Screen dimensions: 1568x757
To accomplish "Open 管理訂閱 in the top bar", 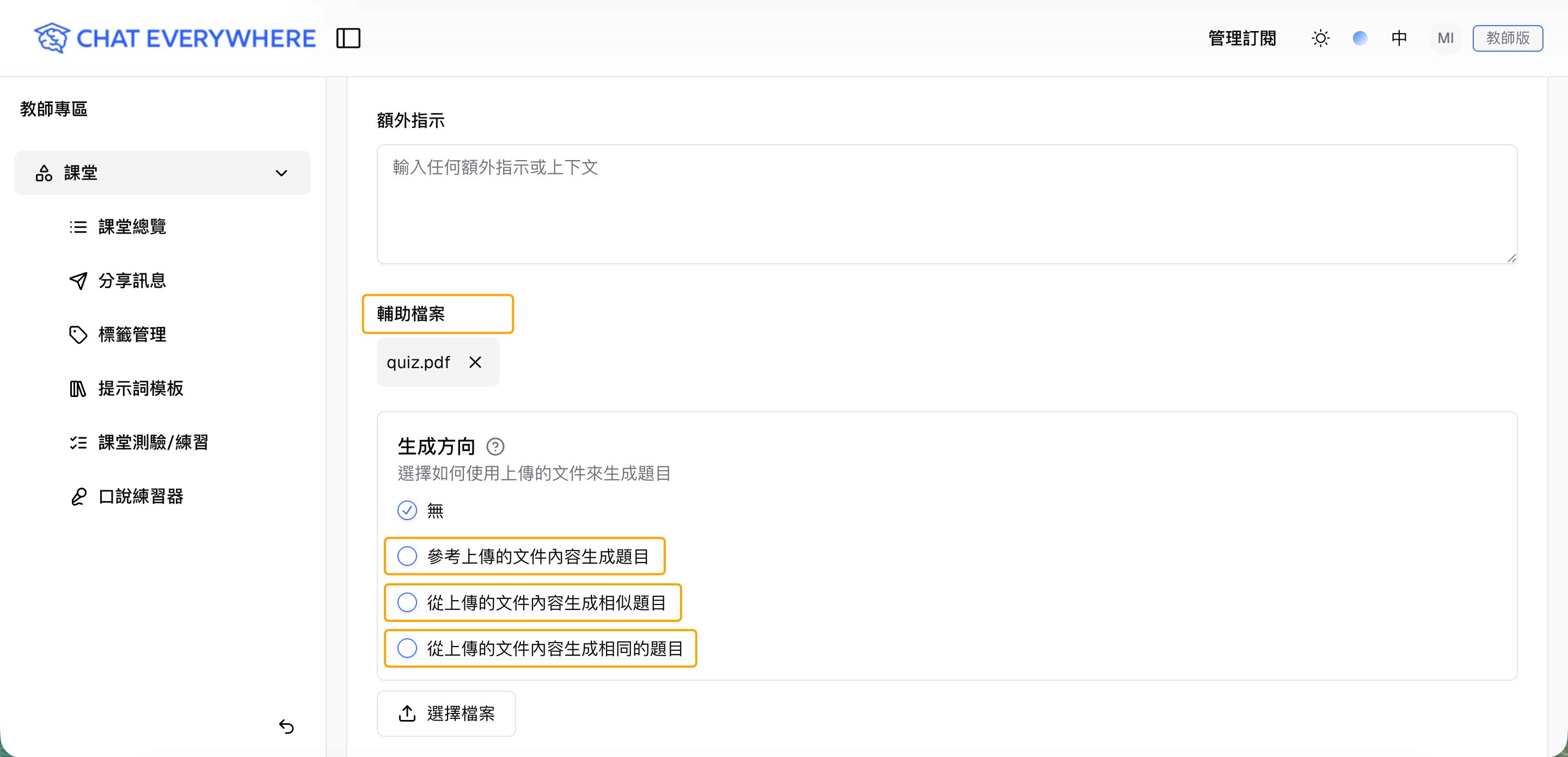I will point(1242,38).
